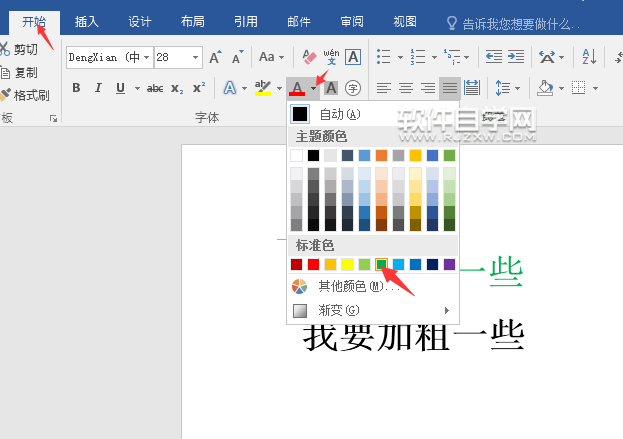Viewport: 623px width, 439px height.
Task: Click the paragraph Shading paint bucket
Action: pos(545,88)
